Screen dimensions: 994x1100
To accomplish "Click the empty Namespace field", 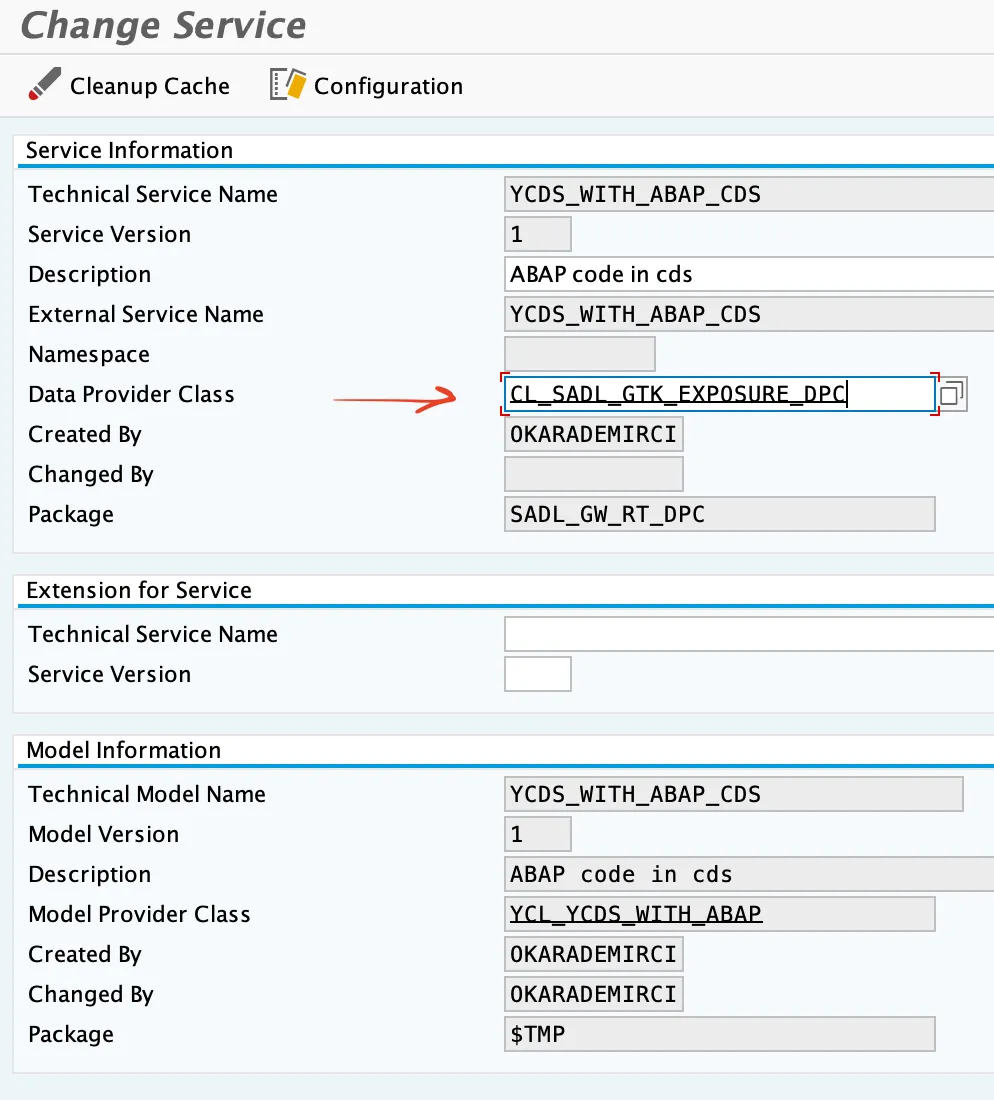I will point(580,354).
